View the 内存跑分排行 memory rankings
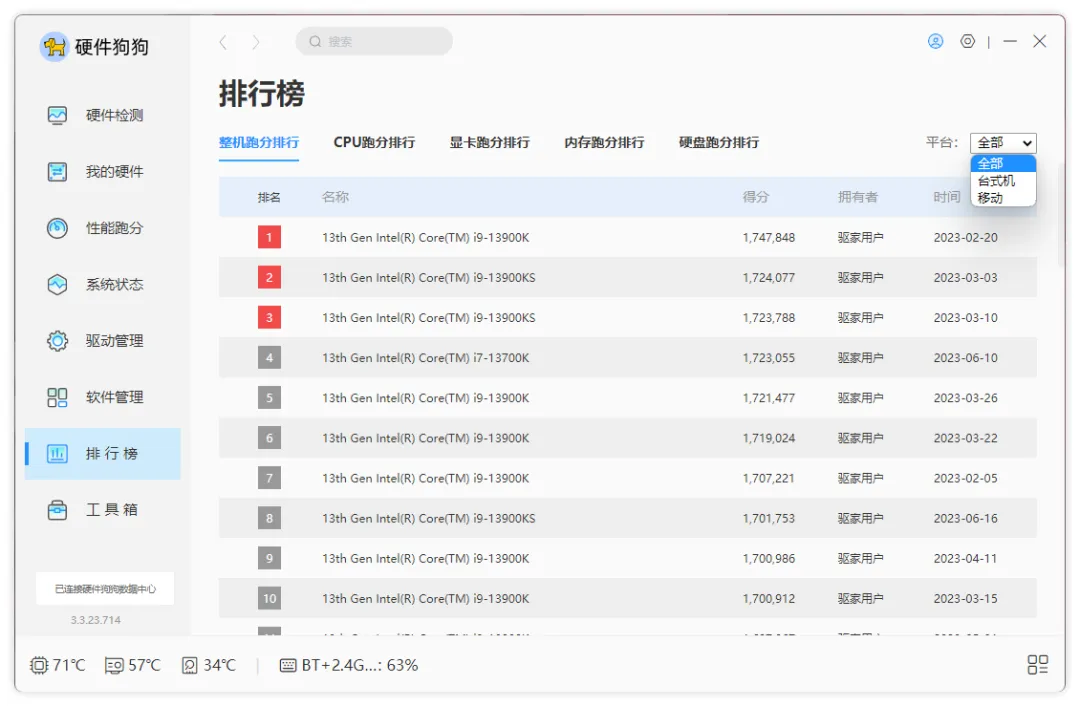Image resolution: width=1080 pixels, height=706 pixels. (606, 142)
